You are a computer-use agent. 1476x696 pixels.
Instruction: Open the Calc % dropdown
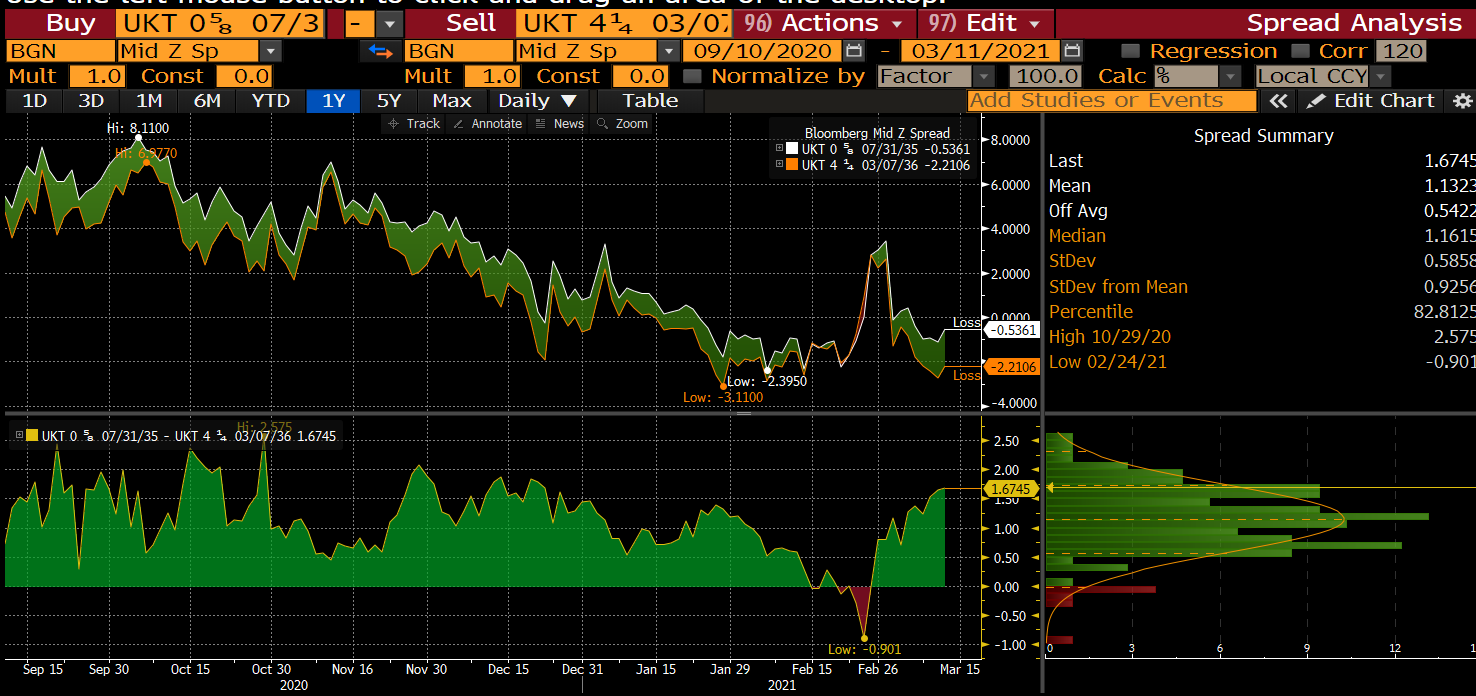point(1232,76)
